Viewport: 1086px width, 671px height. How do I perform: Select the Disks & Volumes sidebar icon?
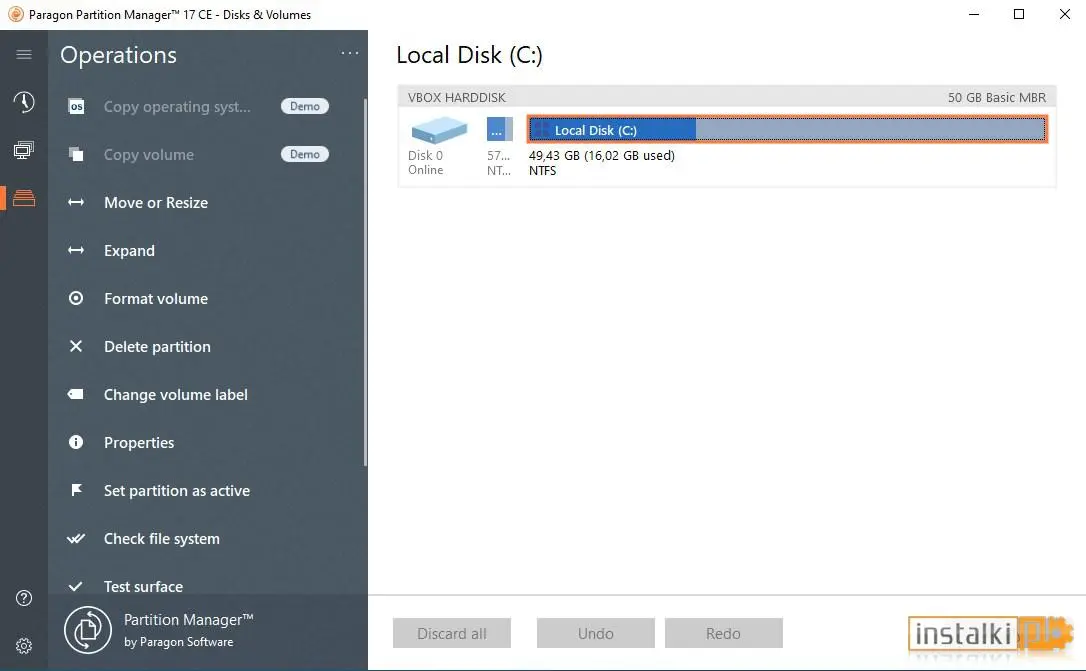[24, 198]
